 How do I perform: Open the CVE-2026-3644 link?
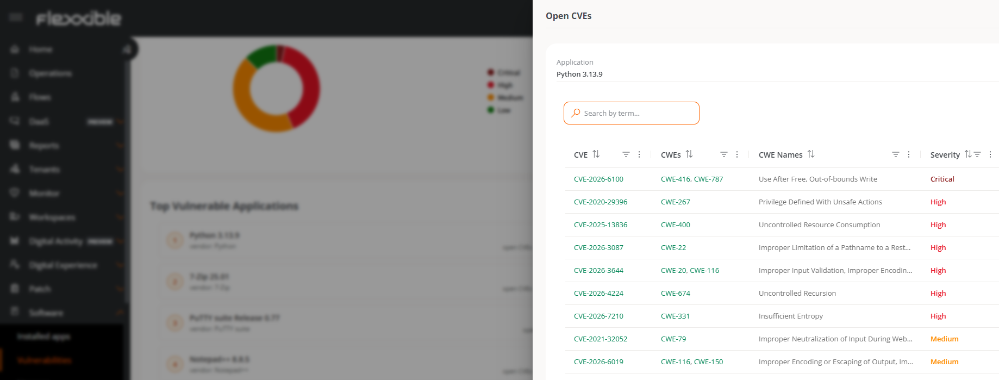[x=598, y=270]
